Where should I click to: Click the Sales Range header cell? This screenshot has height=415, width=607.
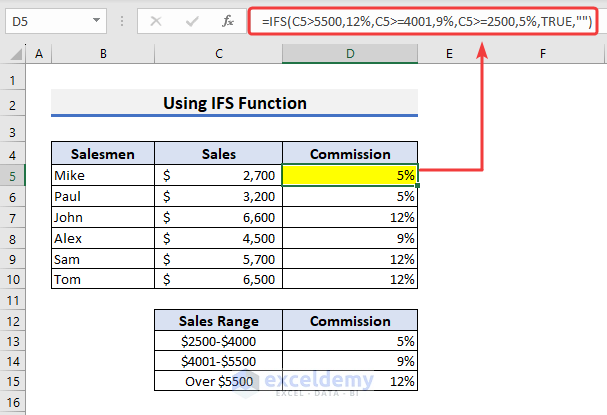[218, 322]
